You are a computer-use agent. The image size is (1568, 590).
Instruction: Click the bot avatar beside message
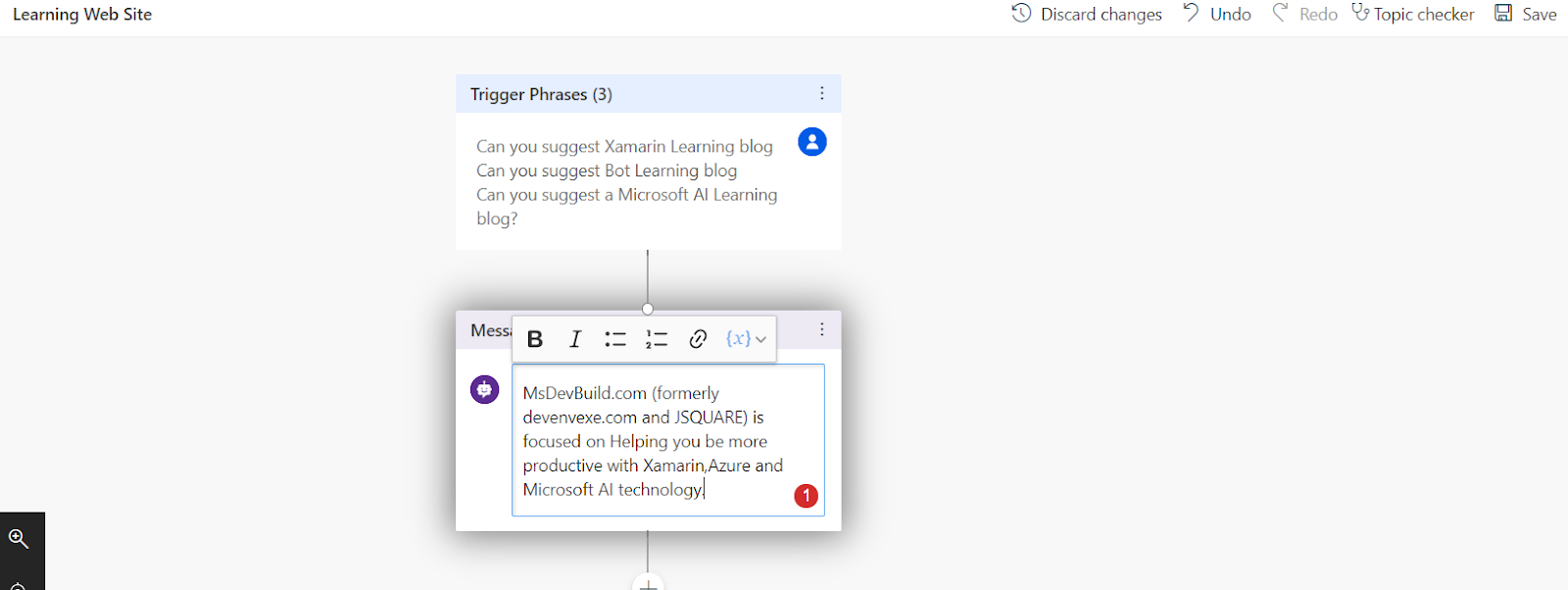485,390
